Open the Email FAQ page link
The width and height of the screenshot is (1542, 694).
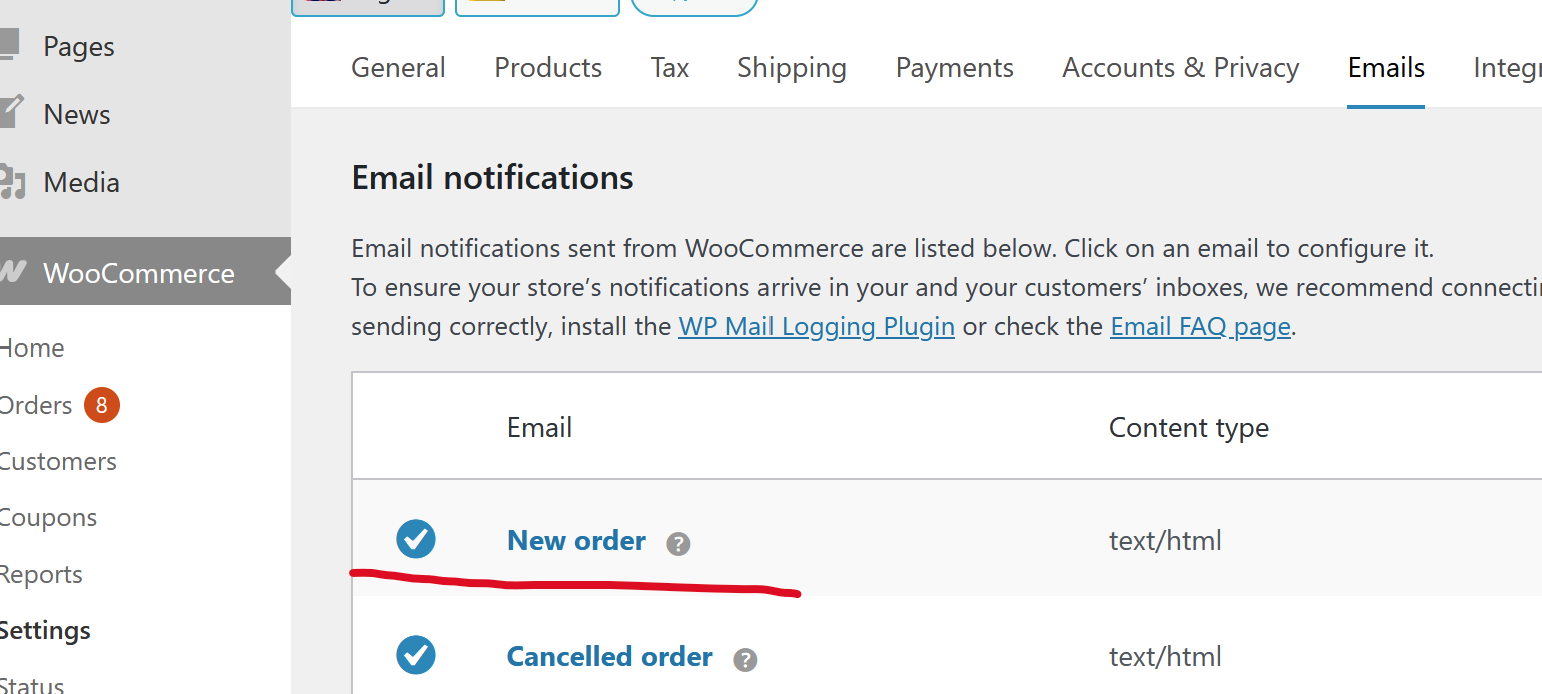point(1200,327)
